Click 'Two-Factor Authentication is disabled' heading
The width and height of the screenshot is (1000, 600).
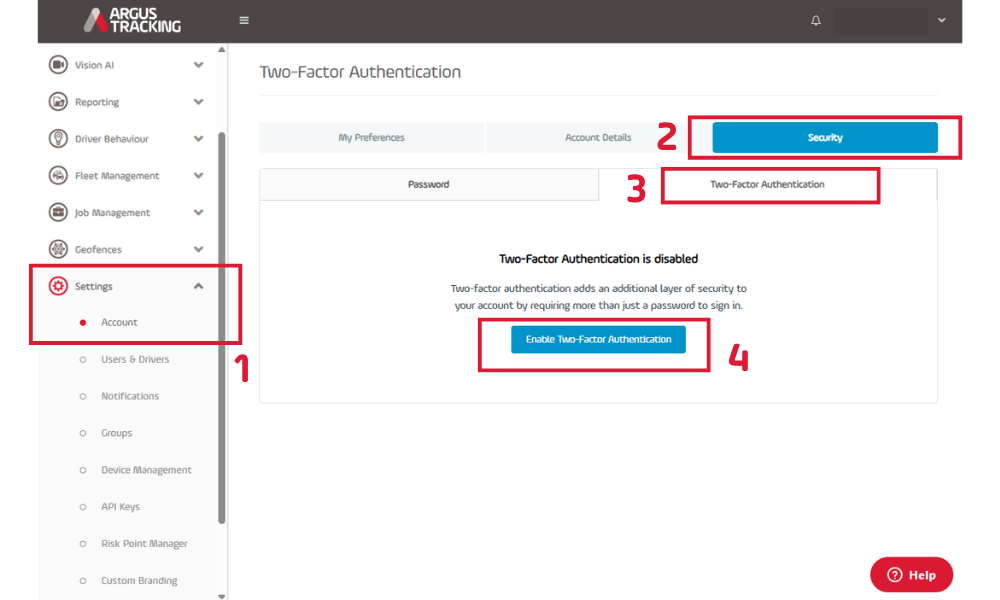[598, 259]
